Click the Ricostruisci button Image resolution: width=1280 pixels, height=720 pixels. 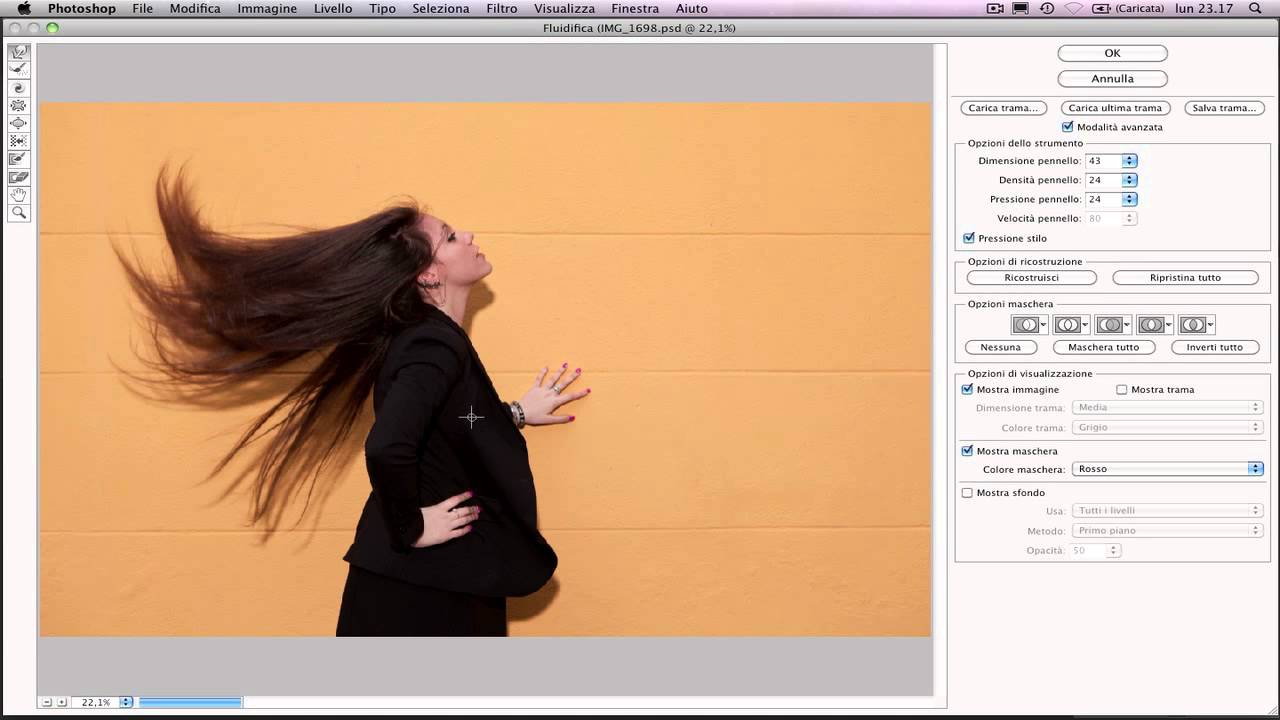coord(1031,277)
